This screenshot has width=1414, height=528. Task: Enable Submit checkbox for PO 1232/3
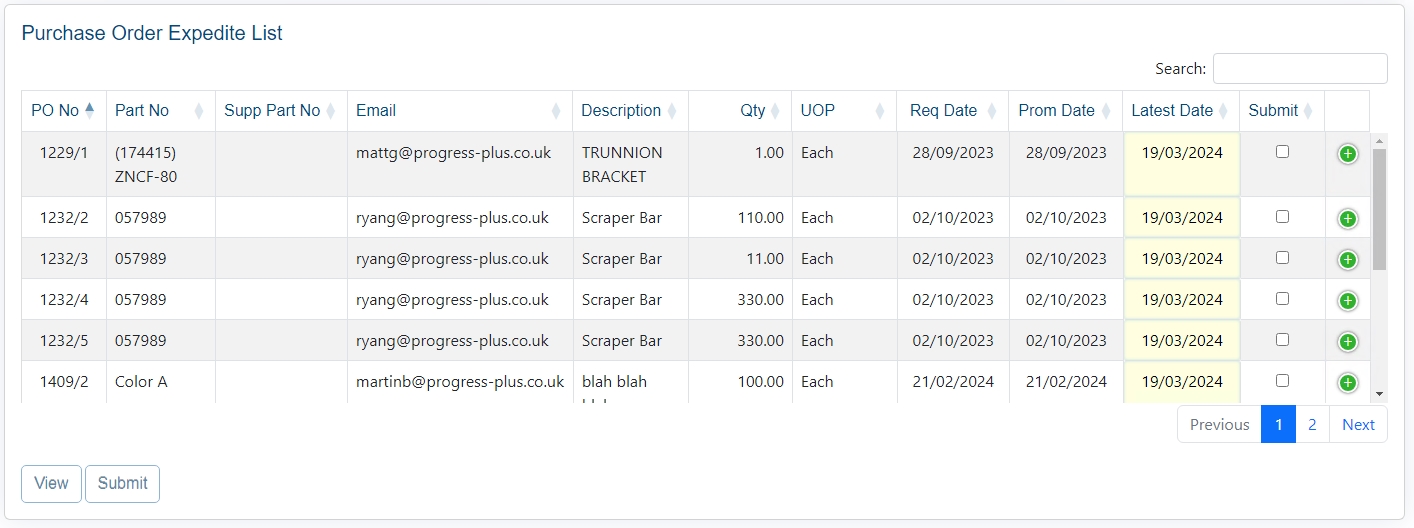tap(1282, 258)
